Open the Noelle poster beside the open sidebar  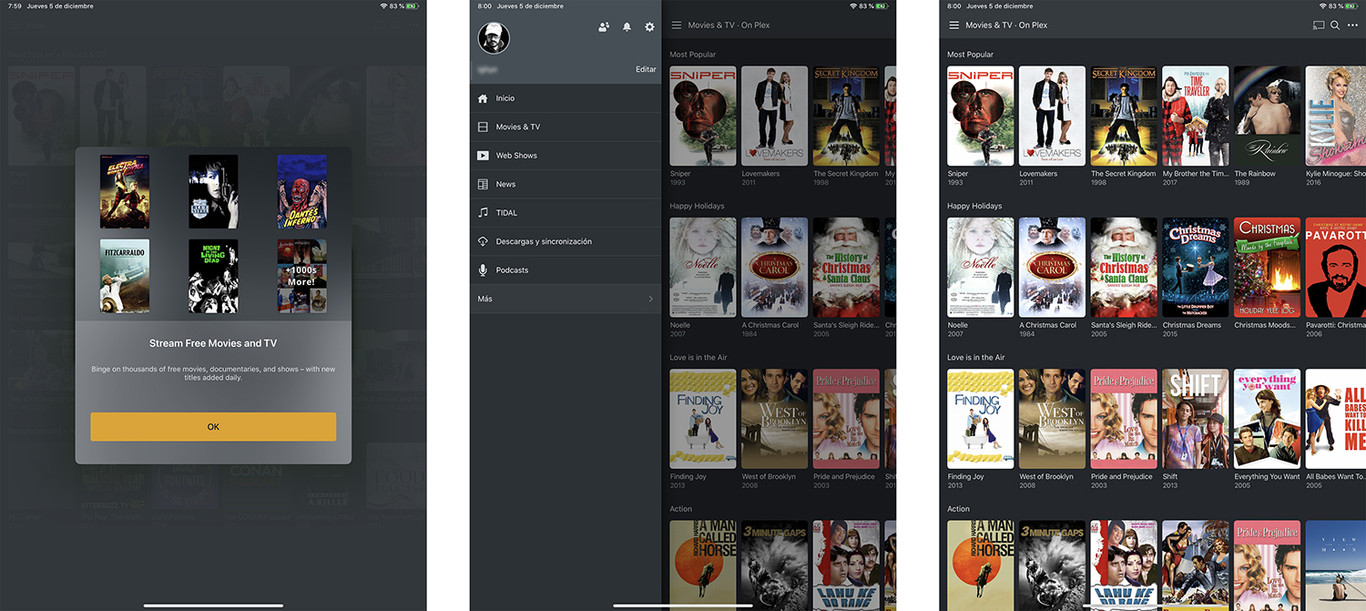coord(703,267)
